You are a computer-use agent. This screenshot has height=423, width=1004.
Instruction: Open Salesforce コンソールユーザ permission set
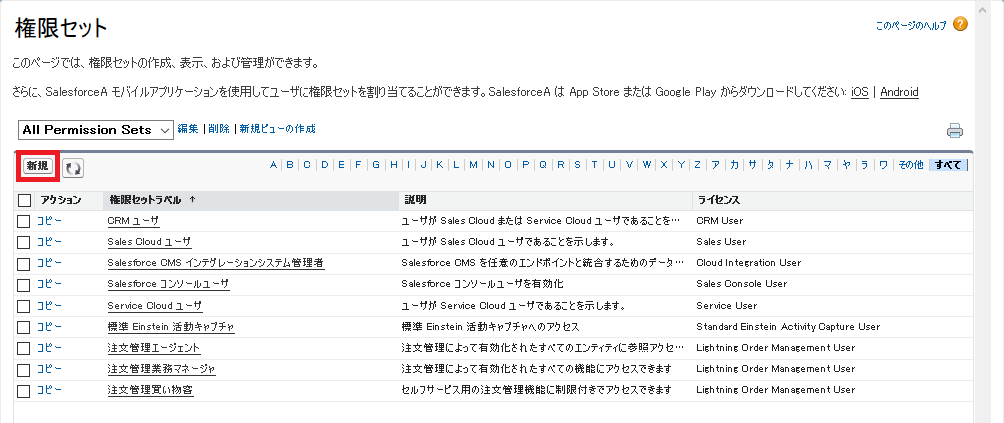click(x=168, y=284)
